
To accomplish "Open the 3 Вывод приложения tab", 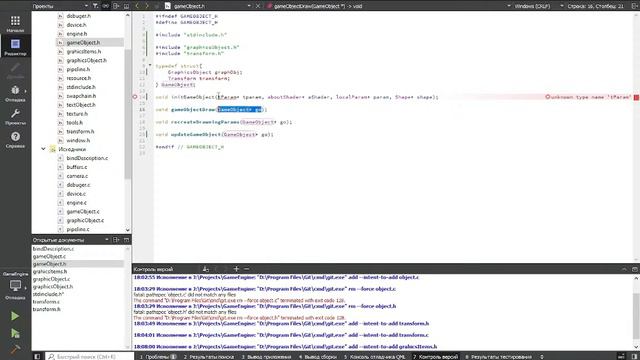I will tap(266, 356).
